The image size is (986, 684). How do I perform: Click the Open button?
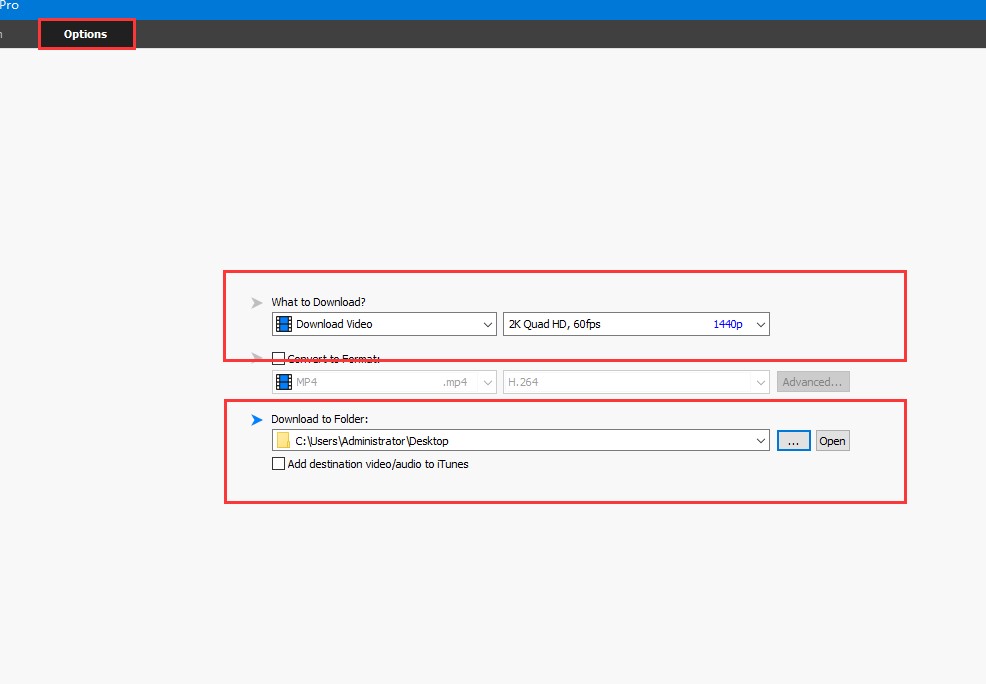(832, 440)
